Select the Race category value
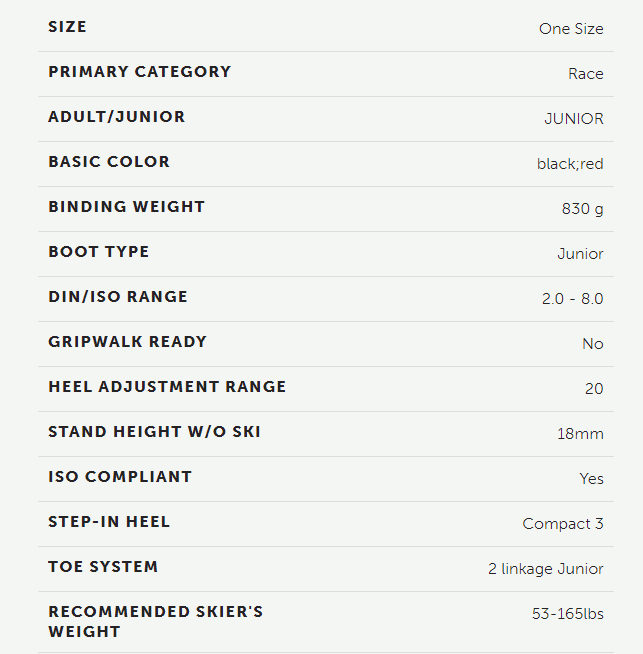The width and height of the screenshot is (643, 654). click(x=585, y=74)
